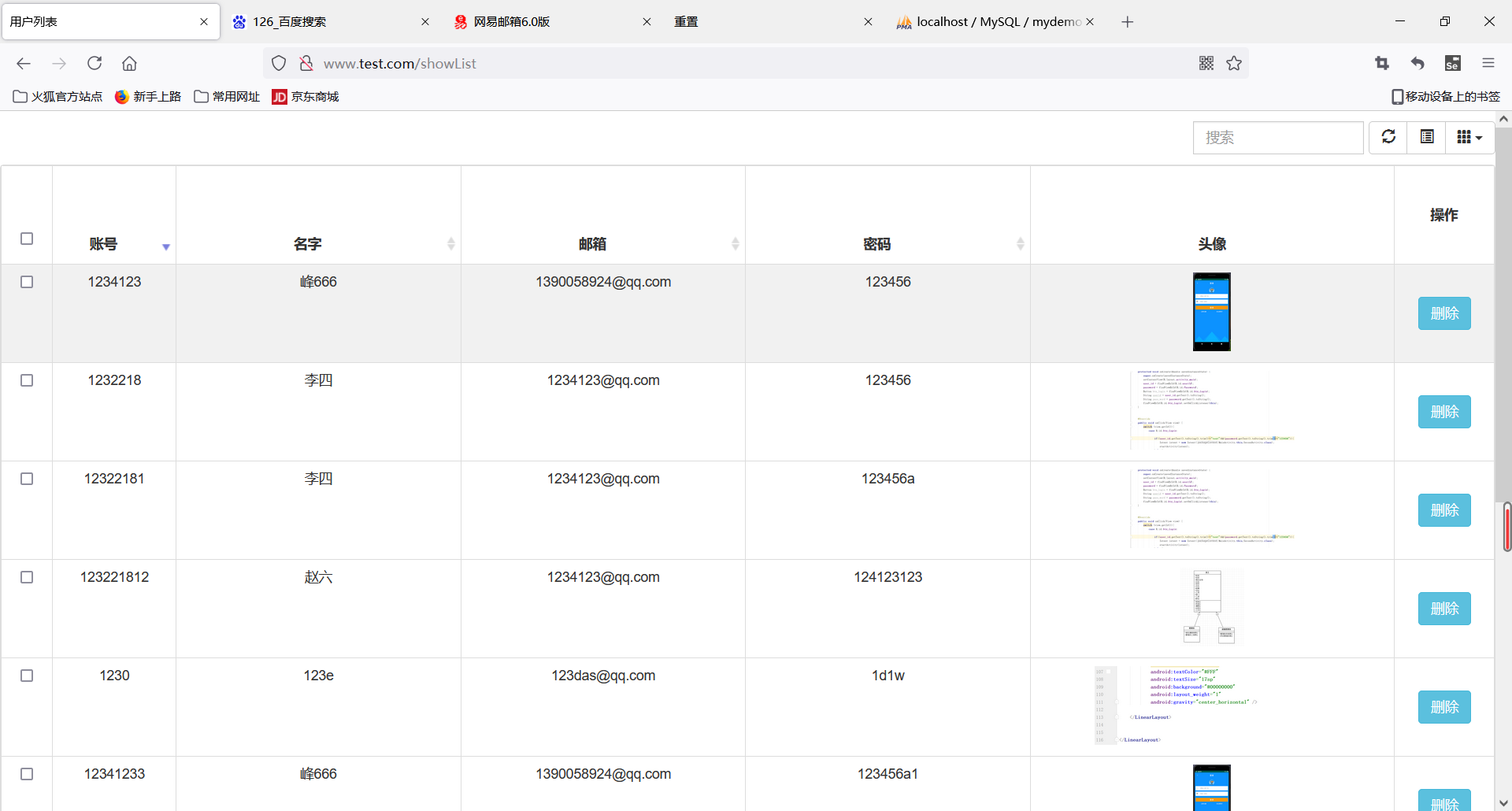
Task: Check the row for account 12322181
Action: [x=27, y=479]
